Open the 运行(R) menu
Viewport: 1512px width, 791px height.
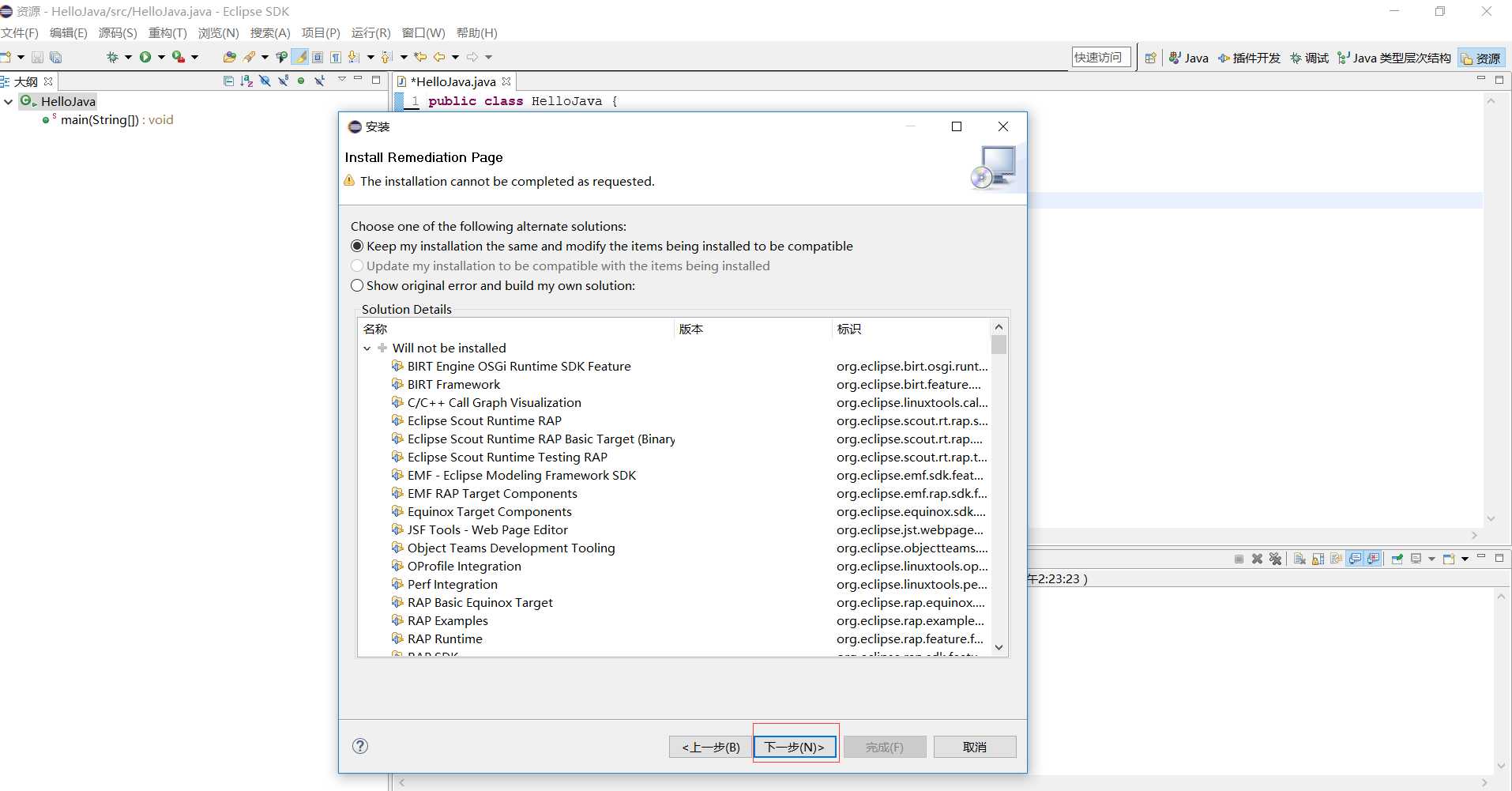pyautogui.click(x=371, y=32)
